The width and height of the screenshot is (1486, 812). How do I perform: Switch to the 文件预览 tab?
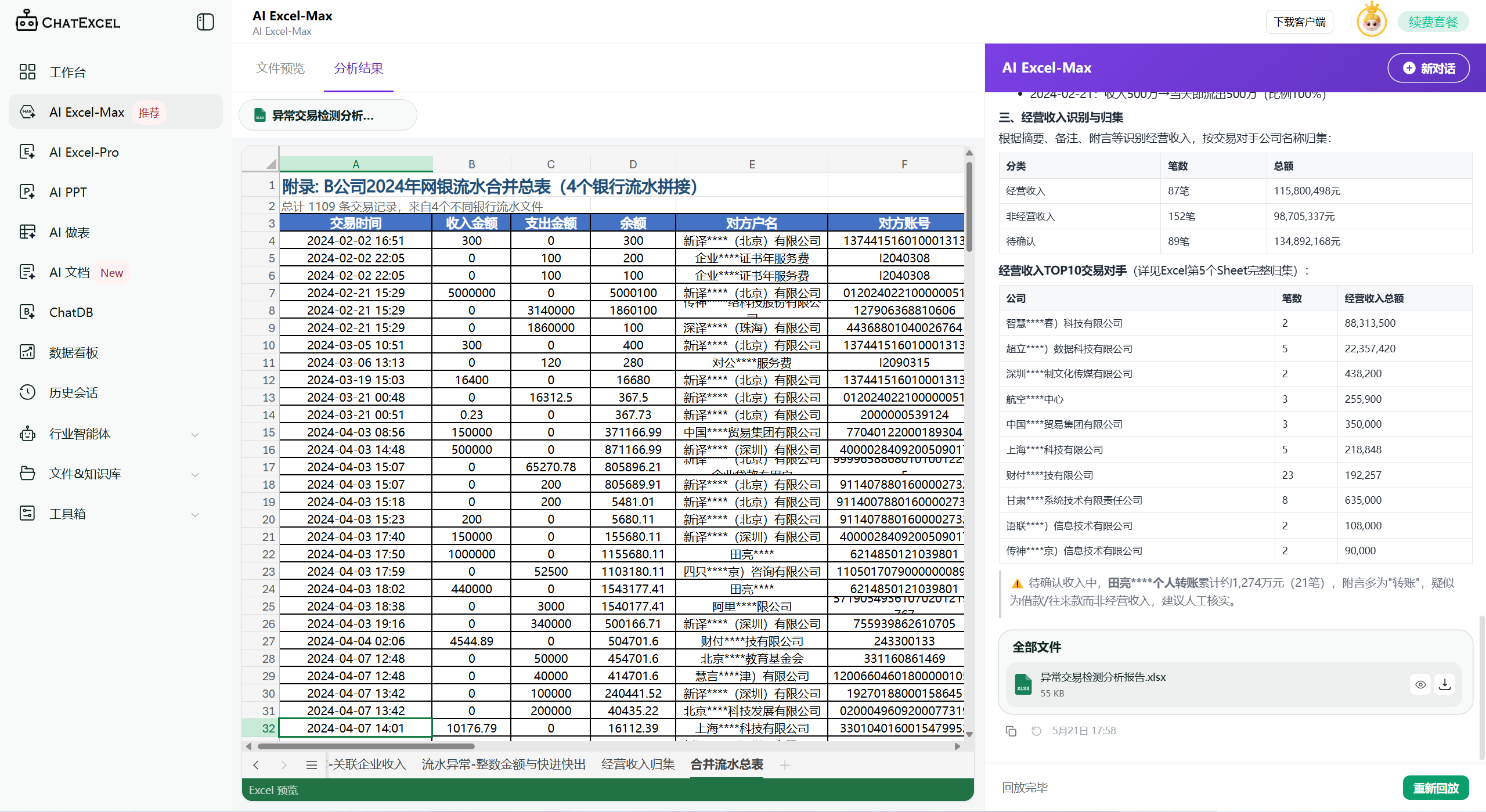tap(280, 68)
